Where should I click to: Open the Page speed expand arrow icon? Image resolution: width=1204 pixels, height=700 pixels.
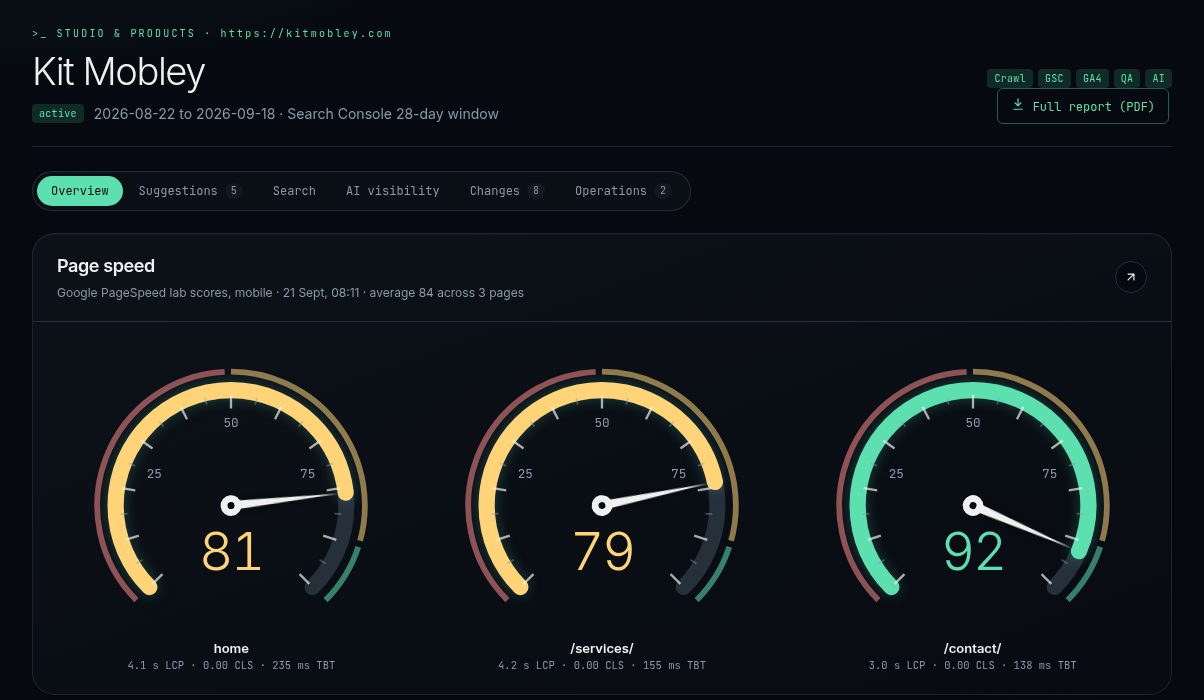pyautogui.click(x=1131, y=277)
